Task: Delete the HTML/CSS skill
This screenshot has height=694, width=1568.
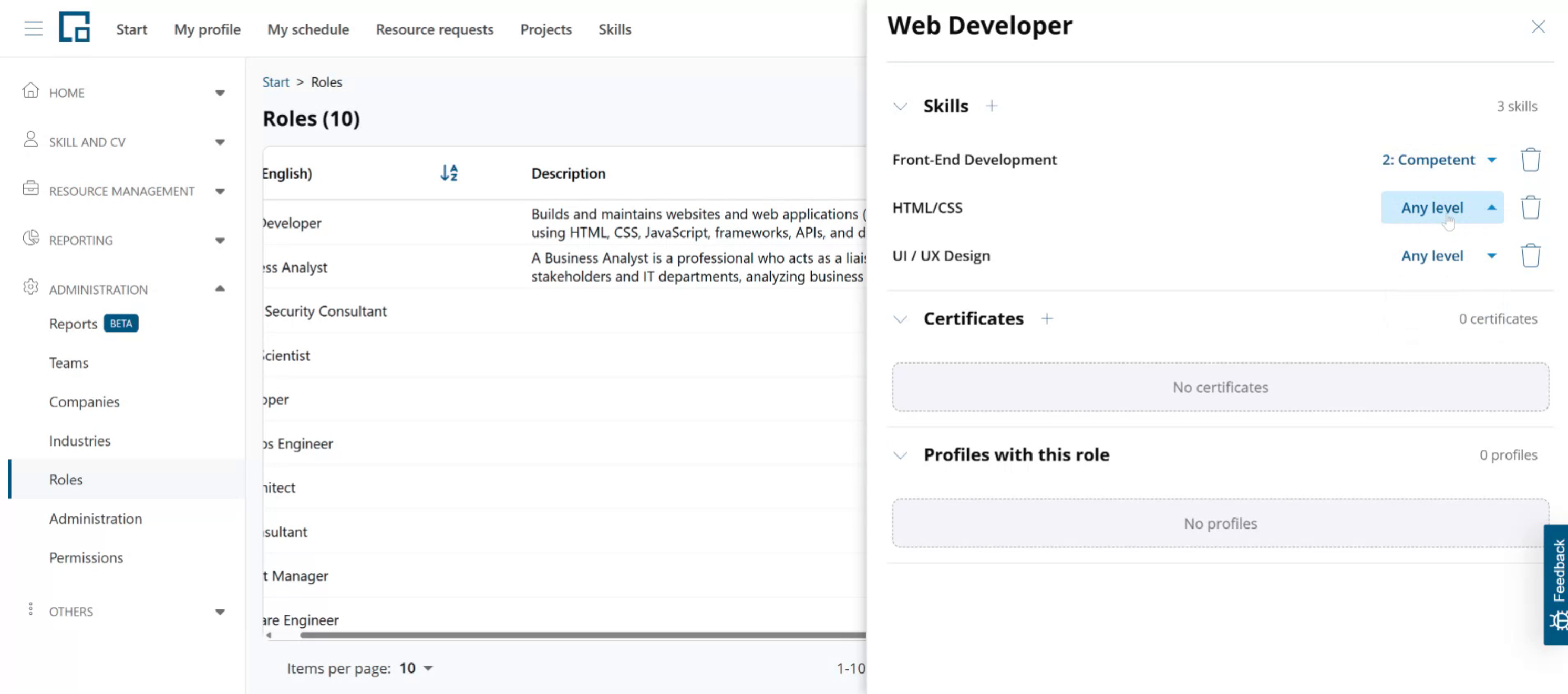Action: pyautogui.click(x=1530, y=208)
